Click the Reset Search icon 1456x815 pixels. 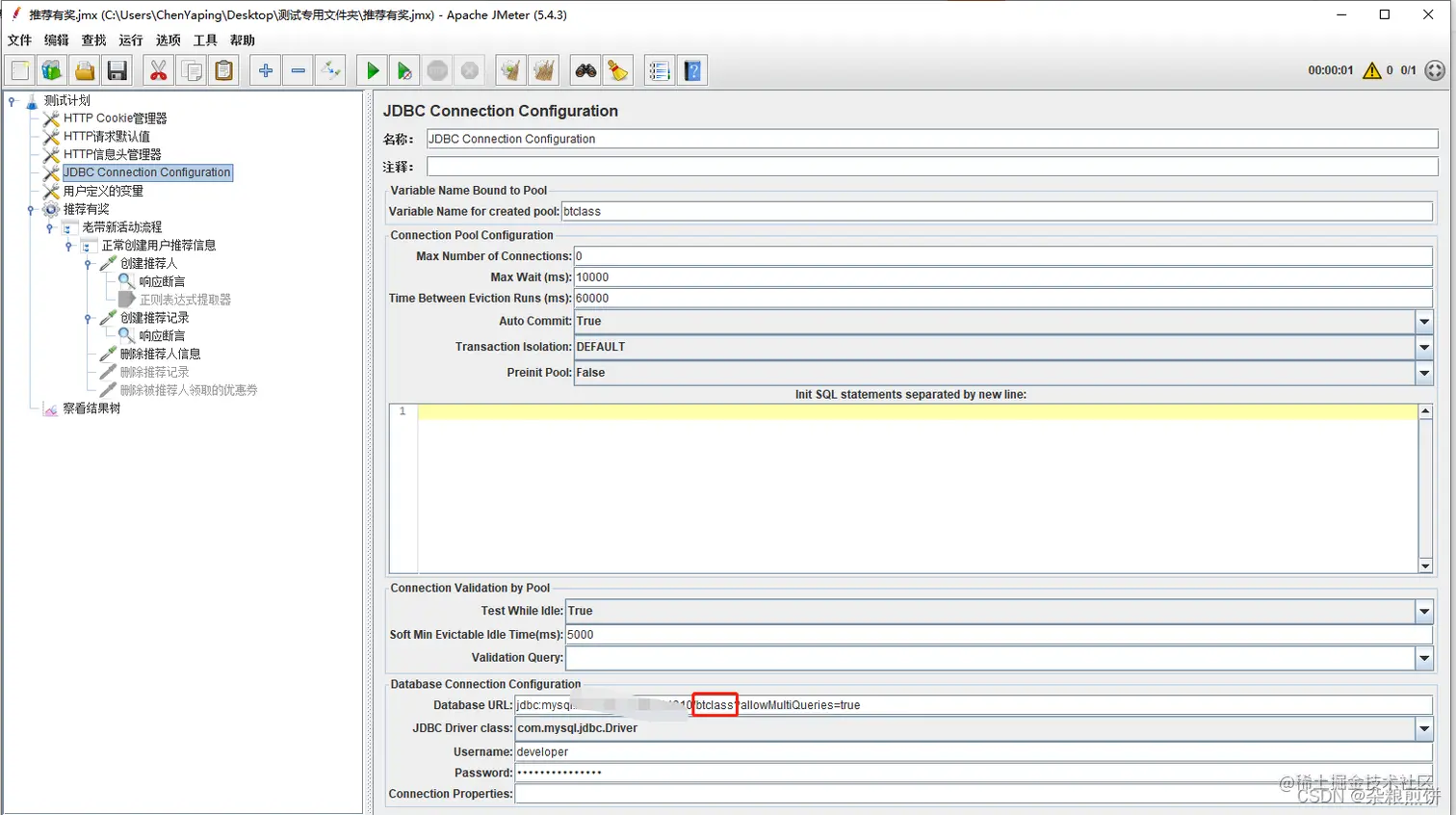(617, 70)
